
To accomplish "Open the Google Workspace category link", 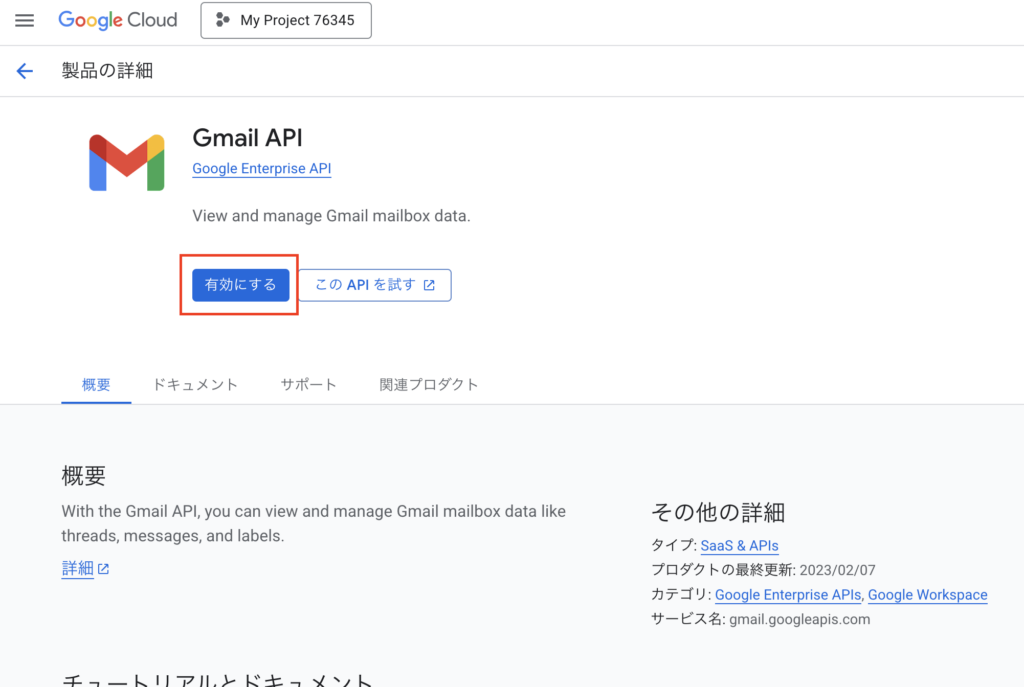I will (927, 595).
